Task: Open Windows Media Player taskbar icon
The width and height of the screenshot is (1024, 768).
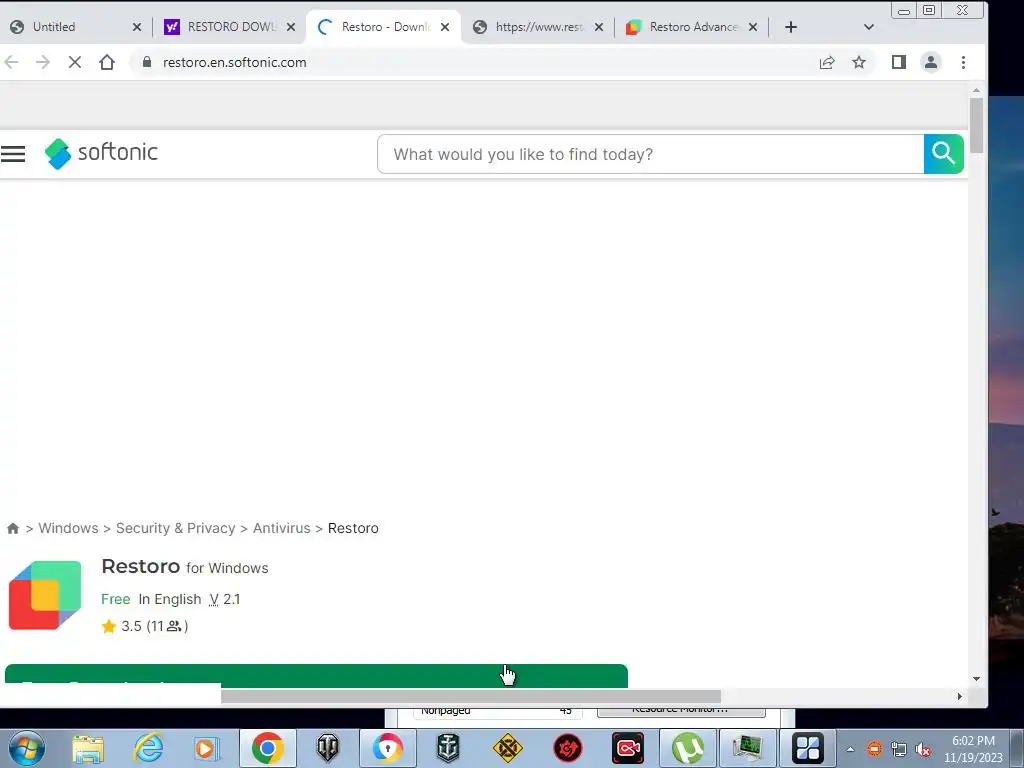Action: [x=207, y=748]
